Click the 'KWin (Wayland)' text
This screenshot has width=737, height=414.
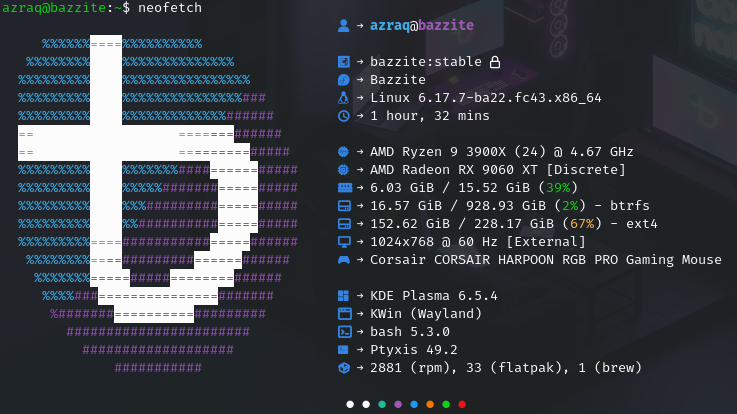[x=426, y=313]
